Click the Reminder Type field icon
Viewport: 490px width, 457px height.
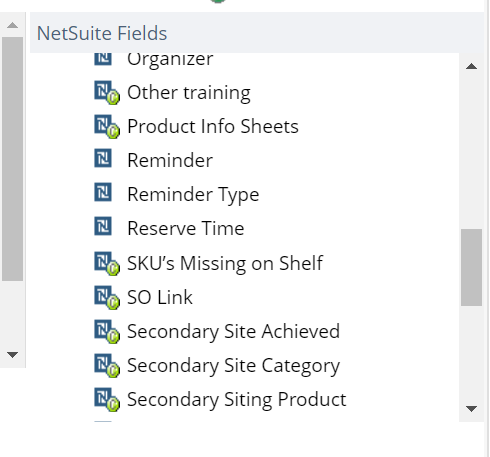pyautogui.click(x=103, y=192)
